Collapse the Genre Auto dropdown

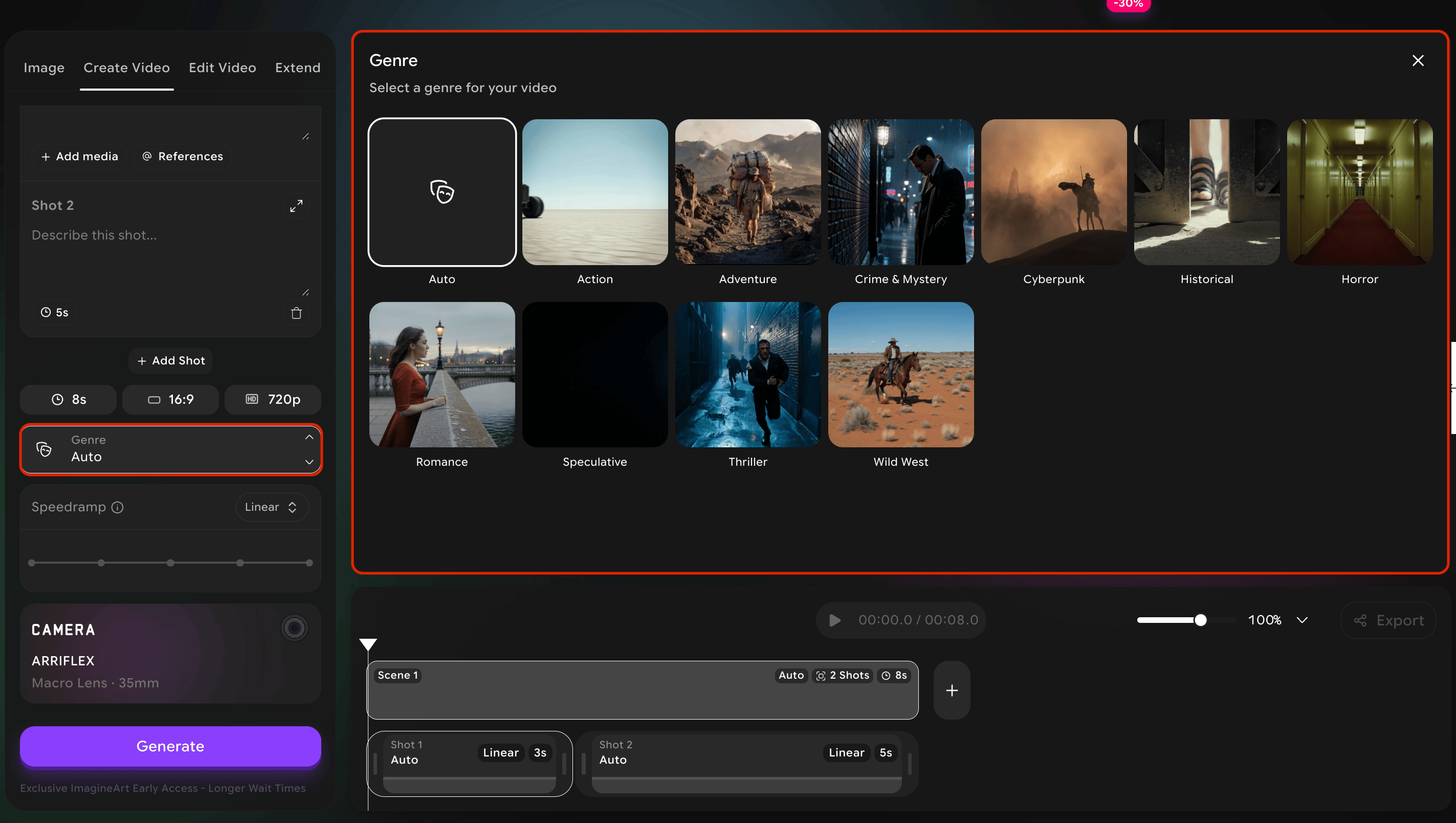tap(171, 450)
